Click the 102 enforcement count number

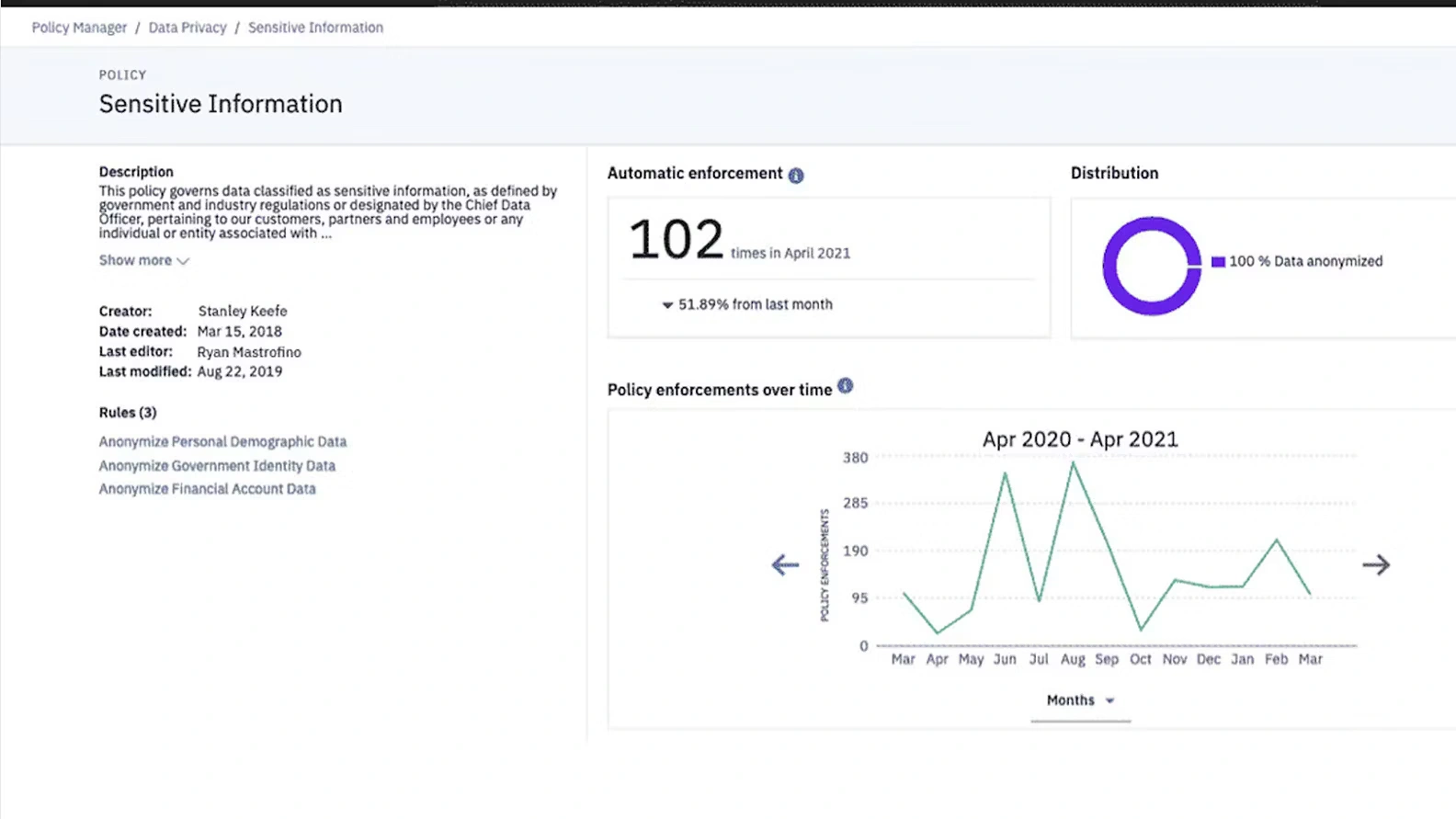click(677, 240)
